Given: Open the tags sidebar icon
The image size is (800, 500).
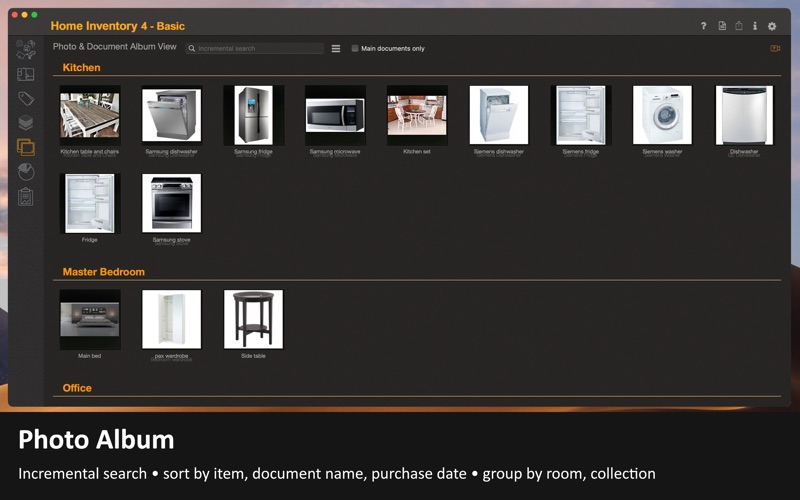Looking at the screenshot, I should [x=26, y=98].
